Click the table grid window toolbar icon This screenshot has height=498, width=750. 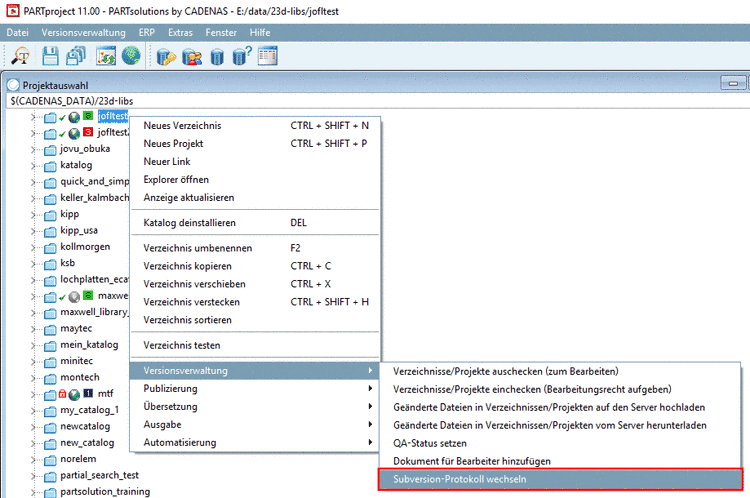[267, 56]
